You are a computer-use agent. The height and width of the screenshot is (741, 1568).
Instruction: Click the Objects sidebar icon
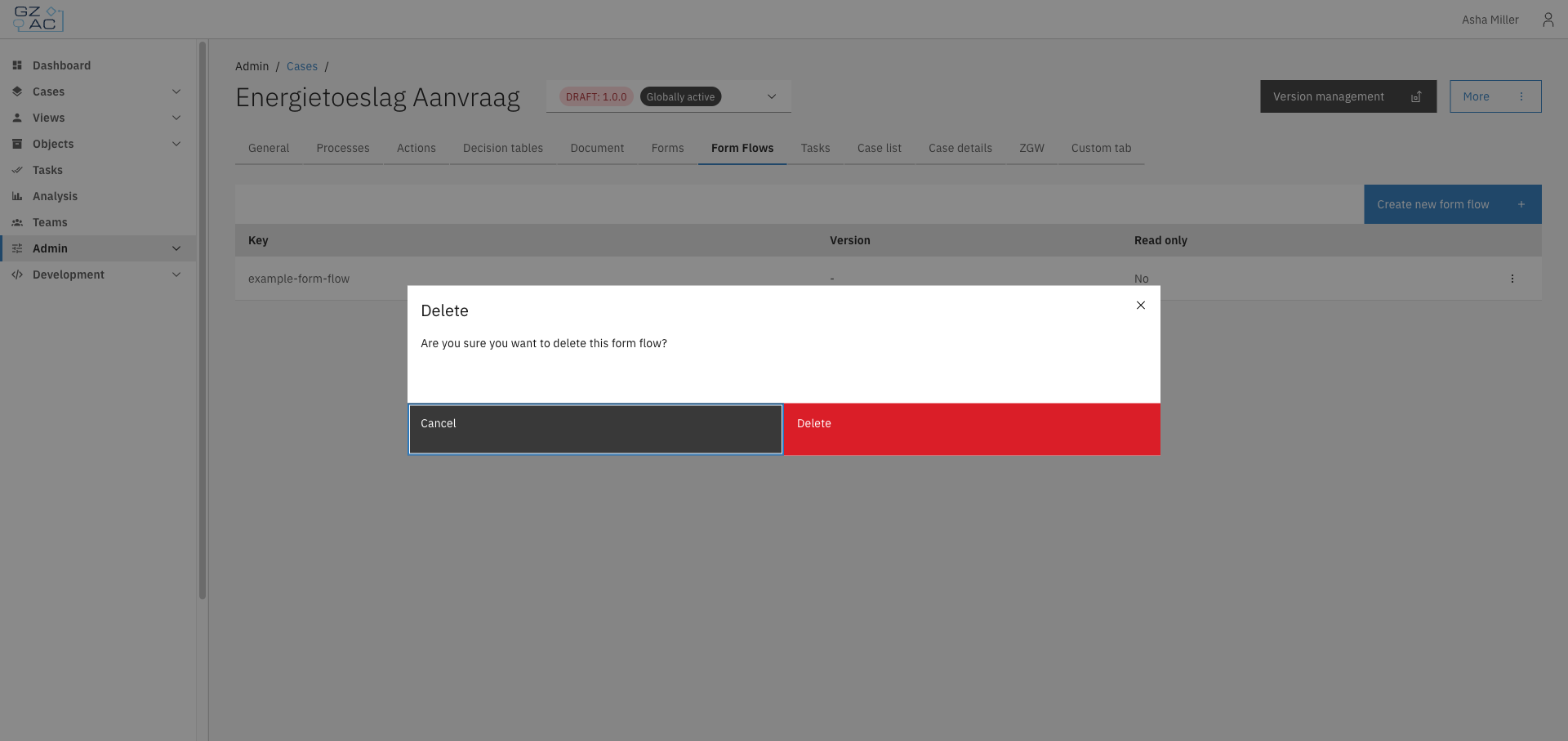(x=17, y=144)
